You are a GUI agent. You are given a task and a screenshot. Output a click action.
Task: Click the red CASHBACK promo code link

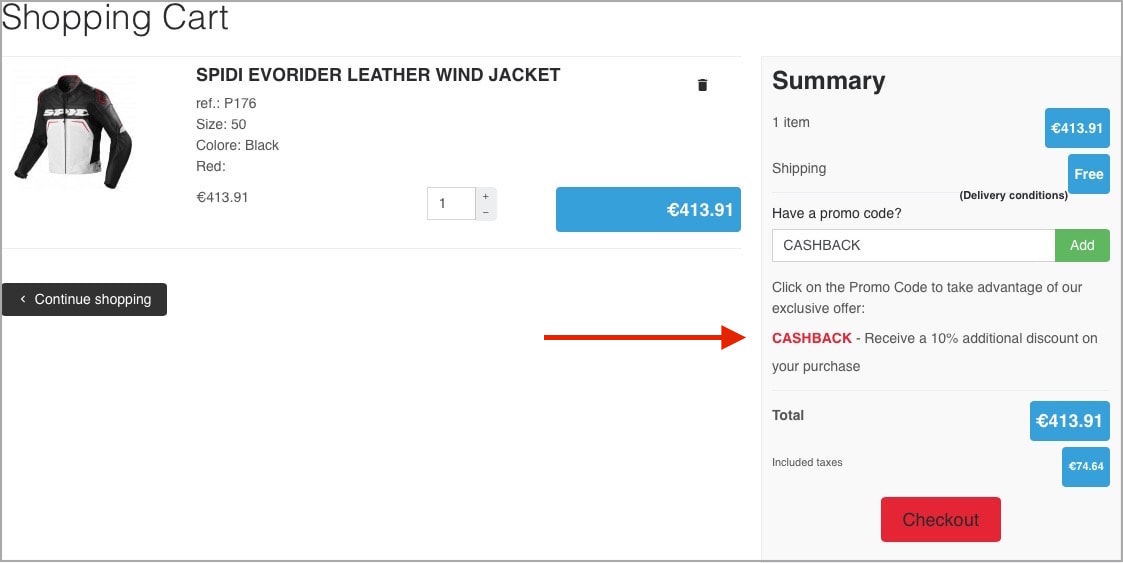click(812, 338)
